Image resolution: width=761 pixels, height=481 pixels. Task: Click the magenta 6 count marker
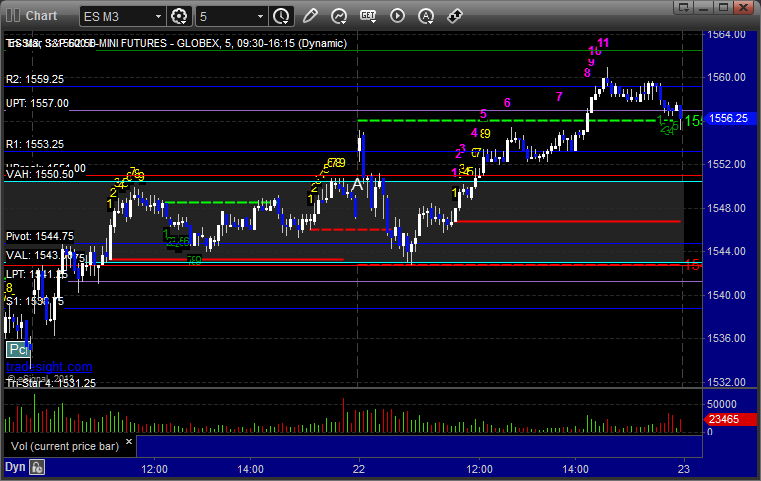tap(507, 102)
